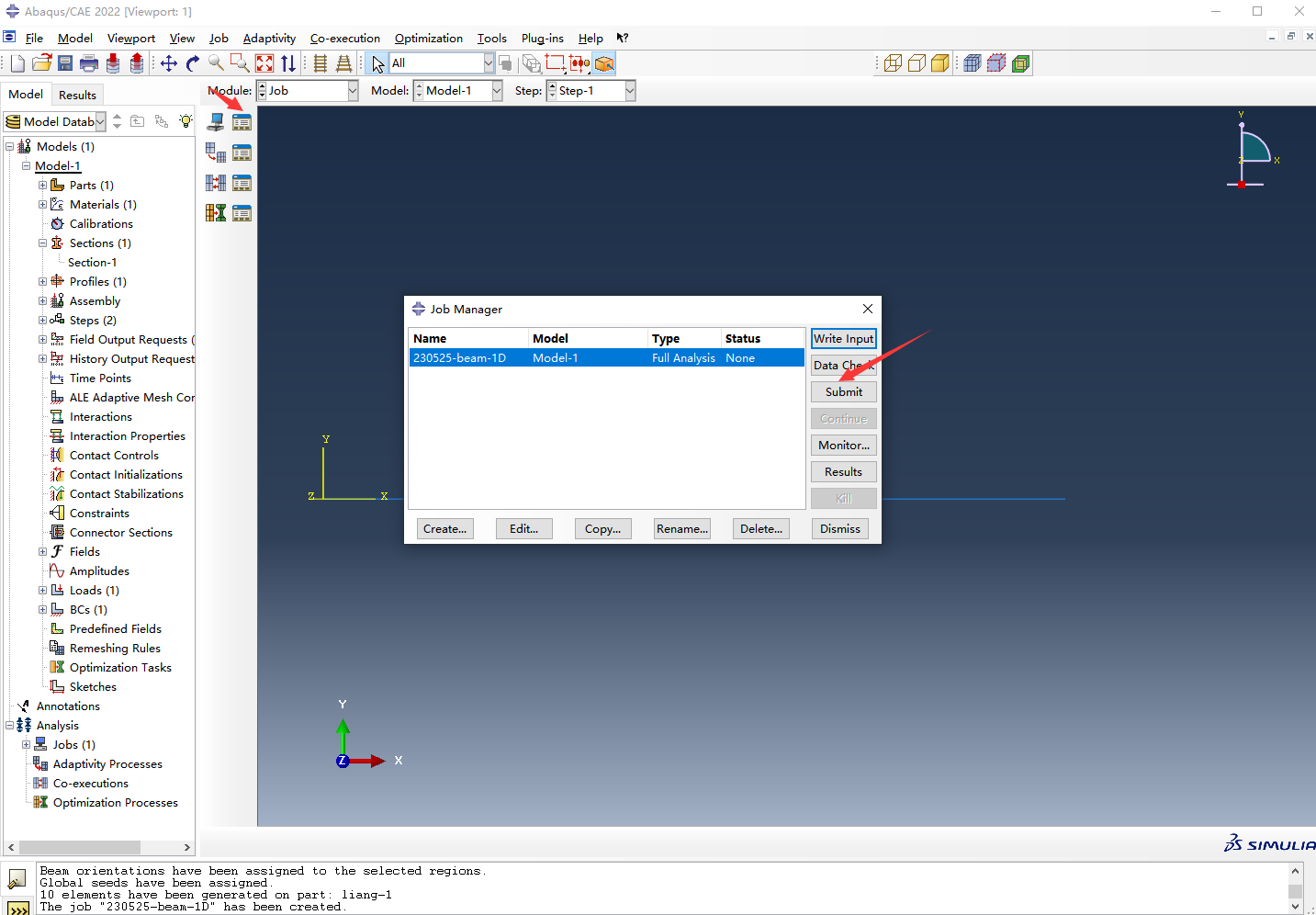Expand the Materials (1) tree node

pyautogui.click(x=42, y=205)
